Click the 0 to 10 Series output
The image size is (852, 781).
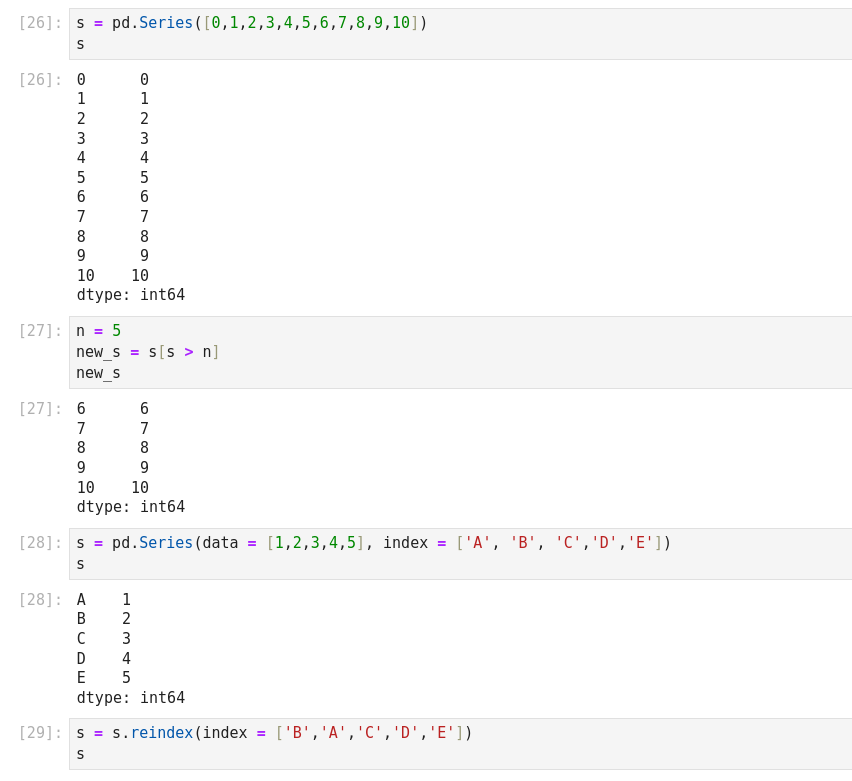click(113, 177)
